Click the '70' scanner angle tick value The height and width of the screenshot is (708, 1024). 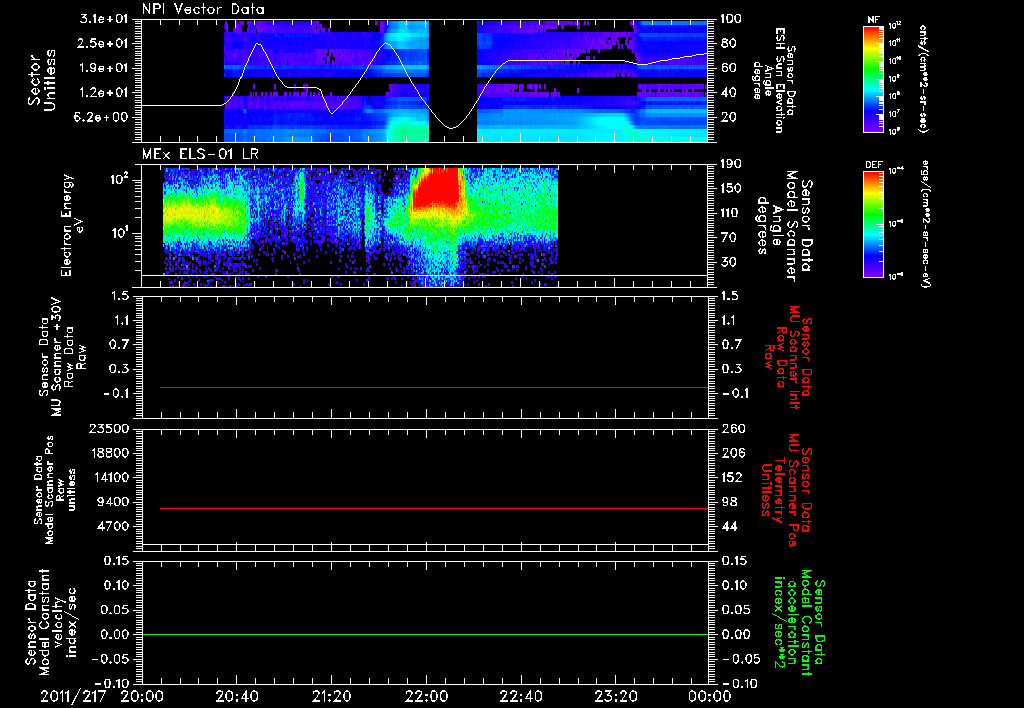[728, 238]
